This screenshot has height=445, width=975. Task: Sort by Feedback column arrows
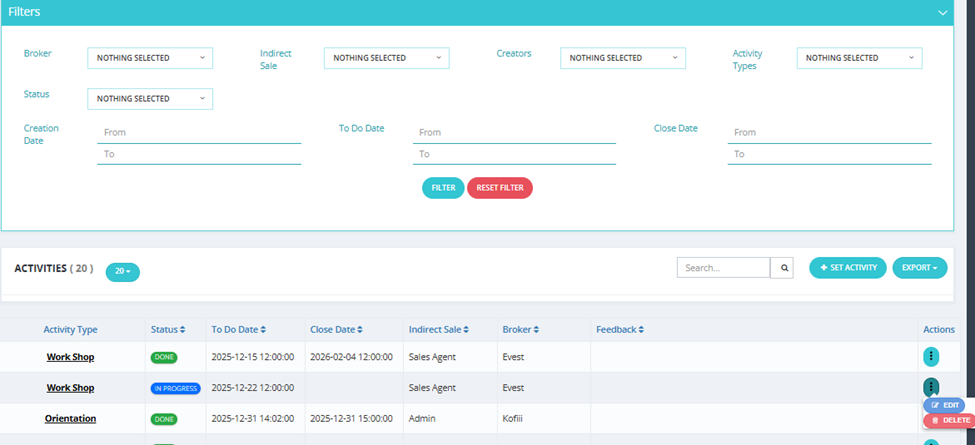coord(640,330)
